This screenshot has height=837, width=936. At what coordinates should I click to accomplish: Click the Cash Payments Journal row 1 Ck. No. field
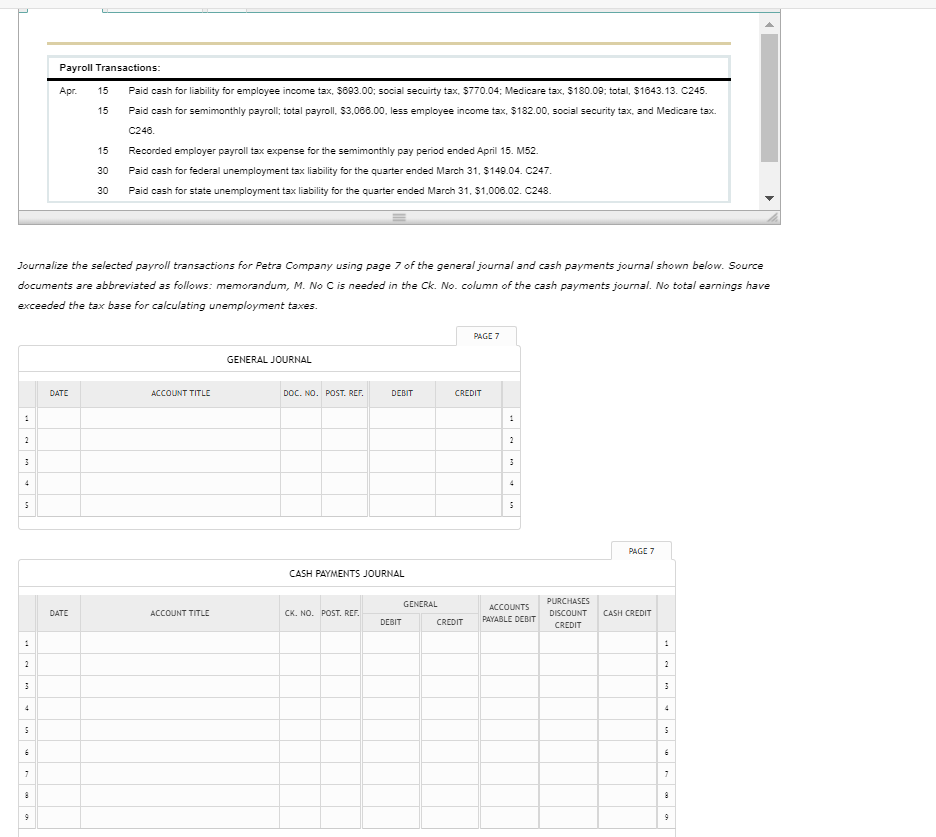tap(300, 643)
